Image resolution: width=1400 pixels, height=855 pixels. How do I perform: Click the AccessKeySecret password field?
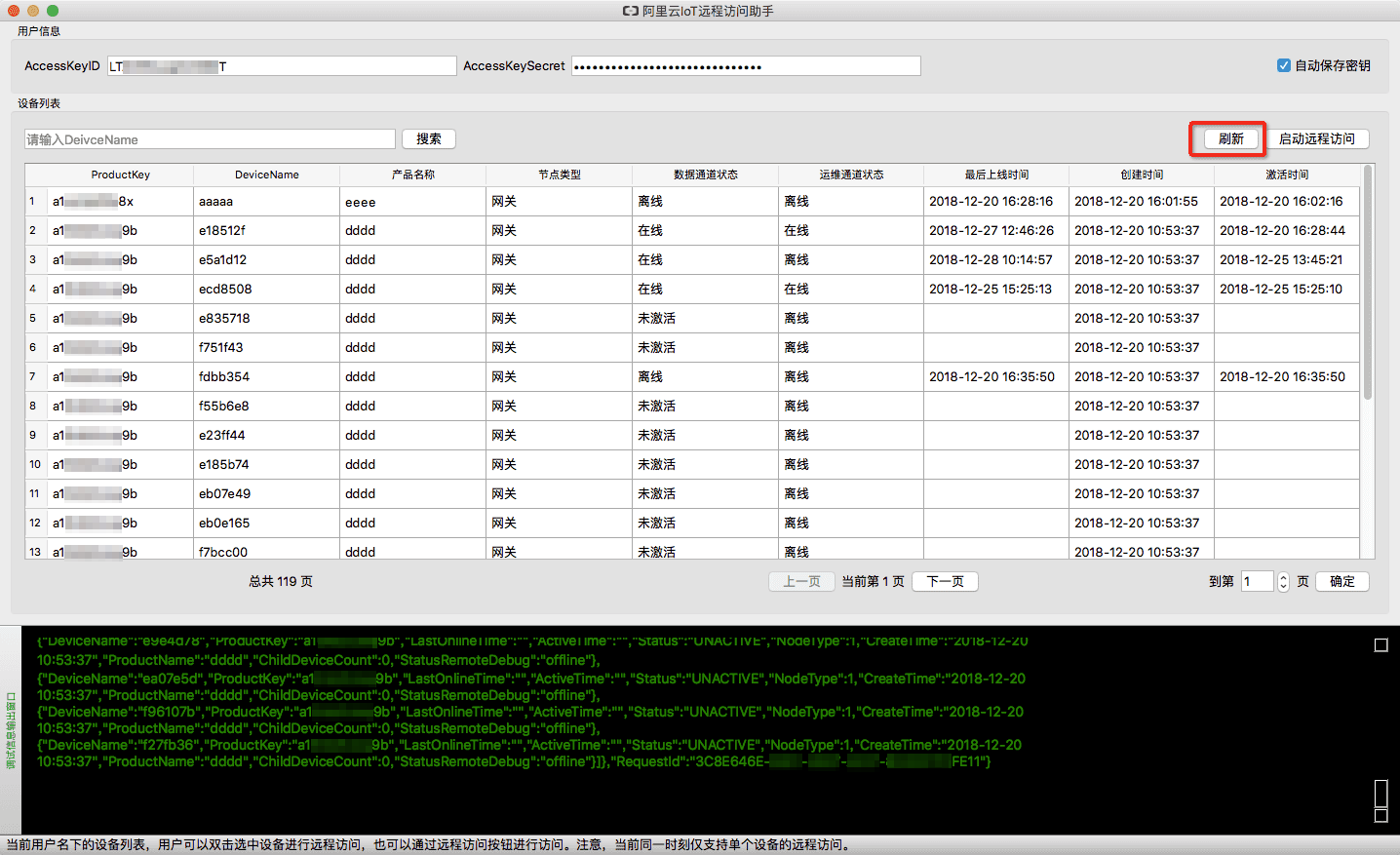point(746,66)
